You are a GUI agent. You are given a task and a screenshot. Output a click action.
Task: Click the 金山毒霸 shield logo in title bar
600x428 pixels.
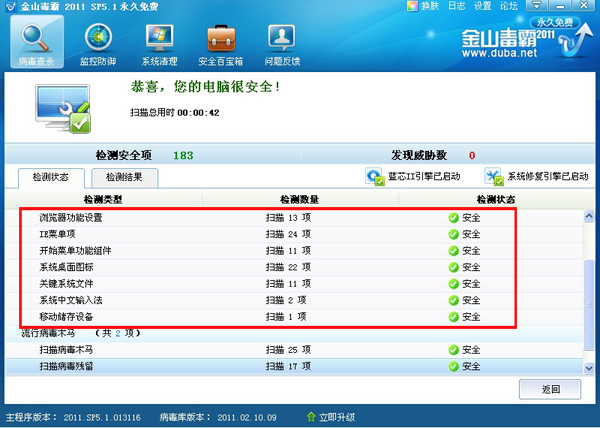point(11,7)
